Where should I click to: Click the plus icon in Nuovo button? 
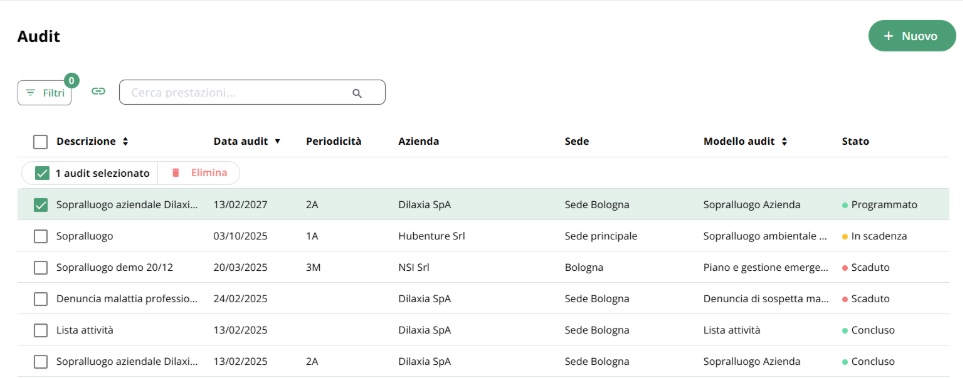[x=888, y=36]
